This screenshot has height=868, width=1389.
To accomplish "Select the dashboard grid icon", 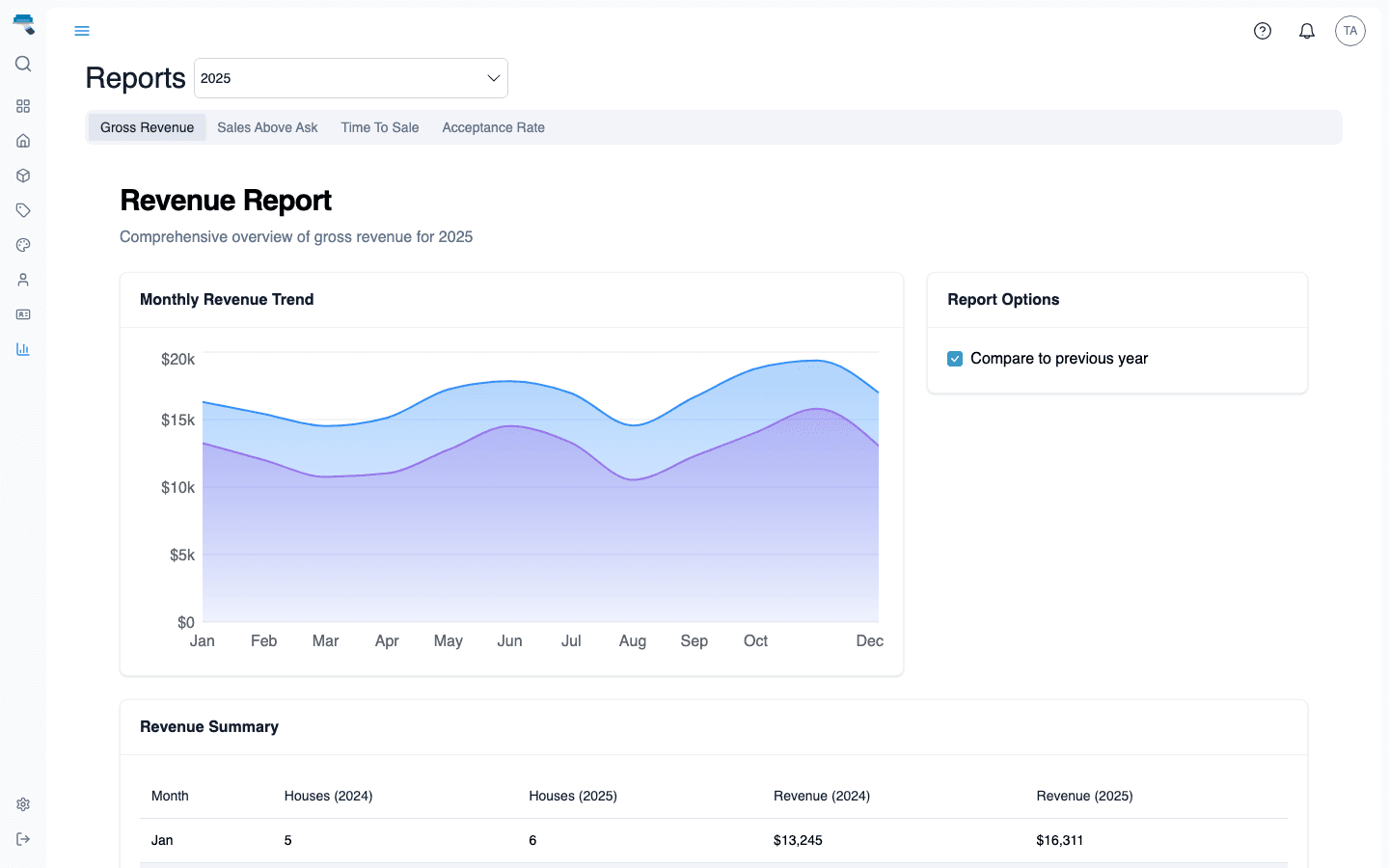I will pos(22,106).
